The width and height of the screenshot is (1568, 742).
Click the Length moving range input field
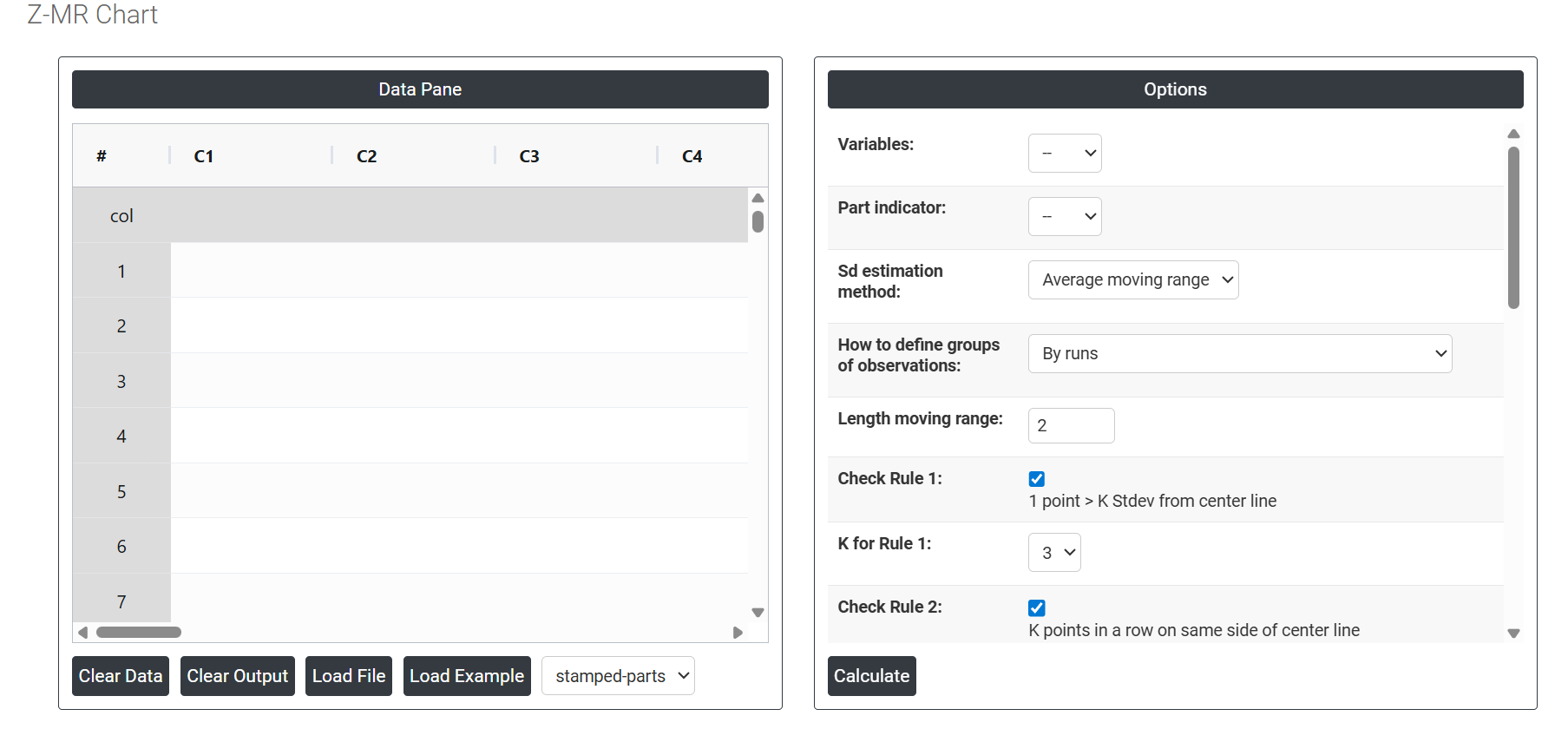pos(1071,426)
